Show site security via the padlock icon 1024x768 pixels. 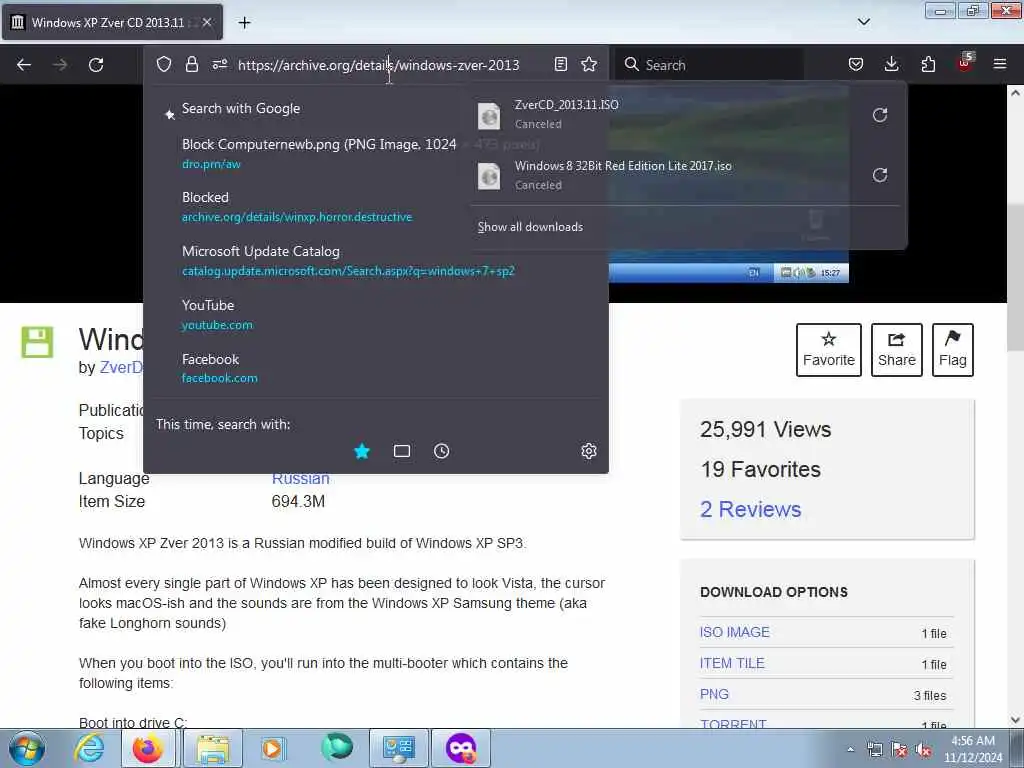191,64
